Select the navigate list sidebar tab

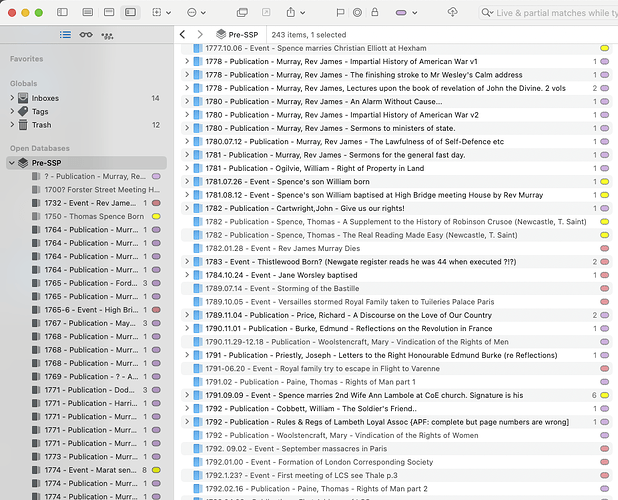pyautogui.click(x=65, y=35)
